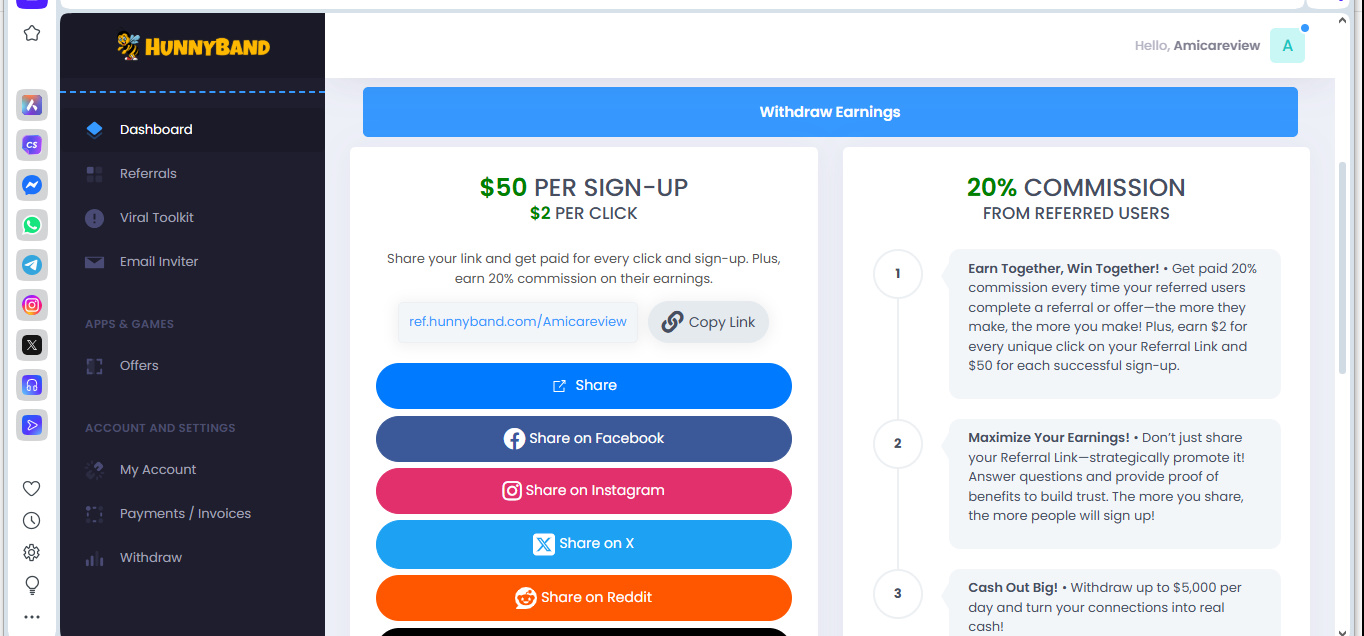This screenshot has height=636, width=1364.
Task: Click the Withdraw Earnings button
Action: coord(830,112)
